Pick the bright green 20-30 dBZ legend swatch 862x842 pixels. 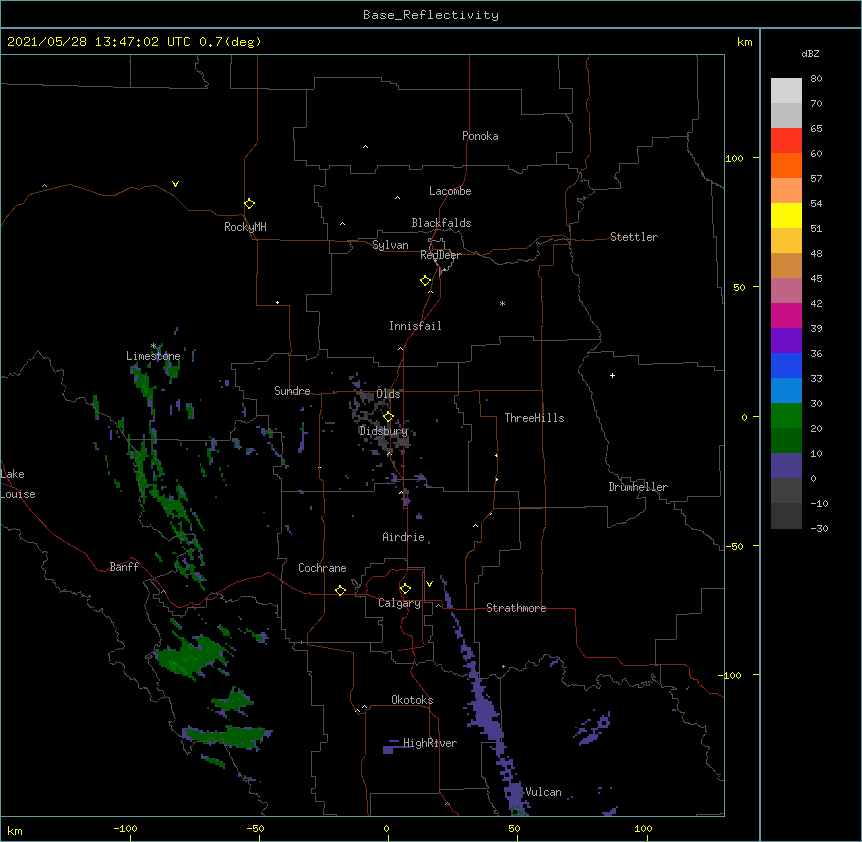point(786,416)
